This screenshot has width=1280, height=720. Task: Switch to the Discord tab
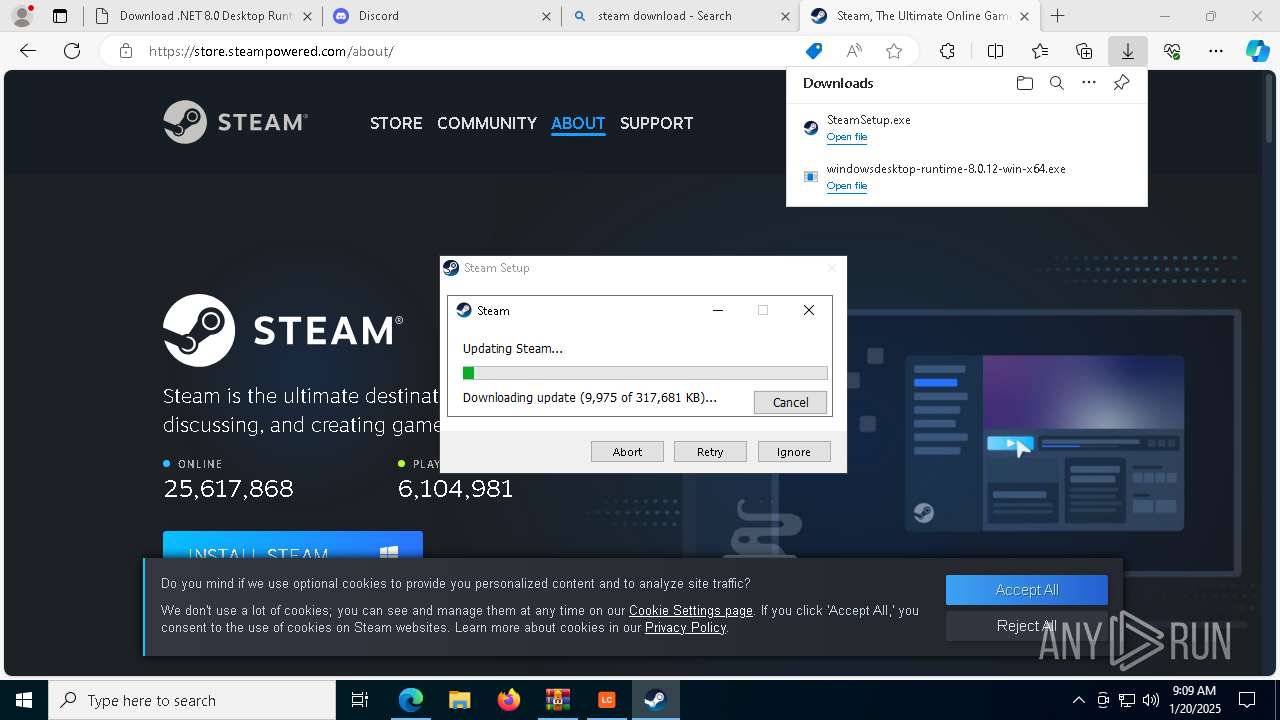442,16
